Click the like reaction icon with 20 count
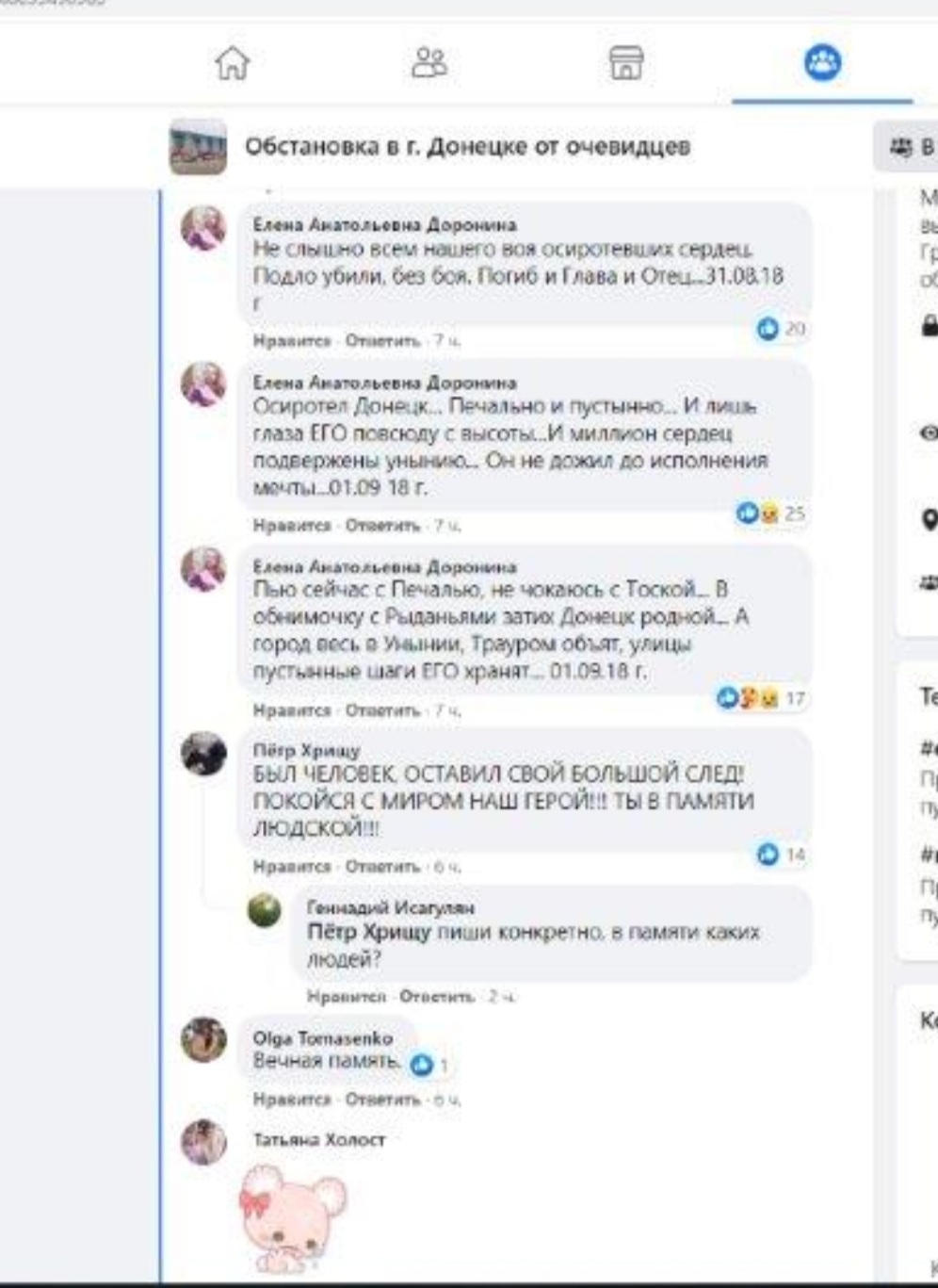The height and width of the screenshot is (1288, 938). 768,328
